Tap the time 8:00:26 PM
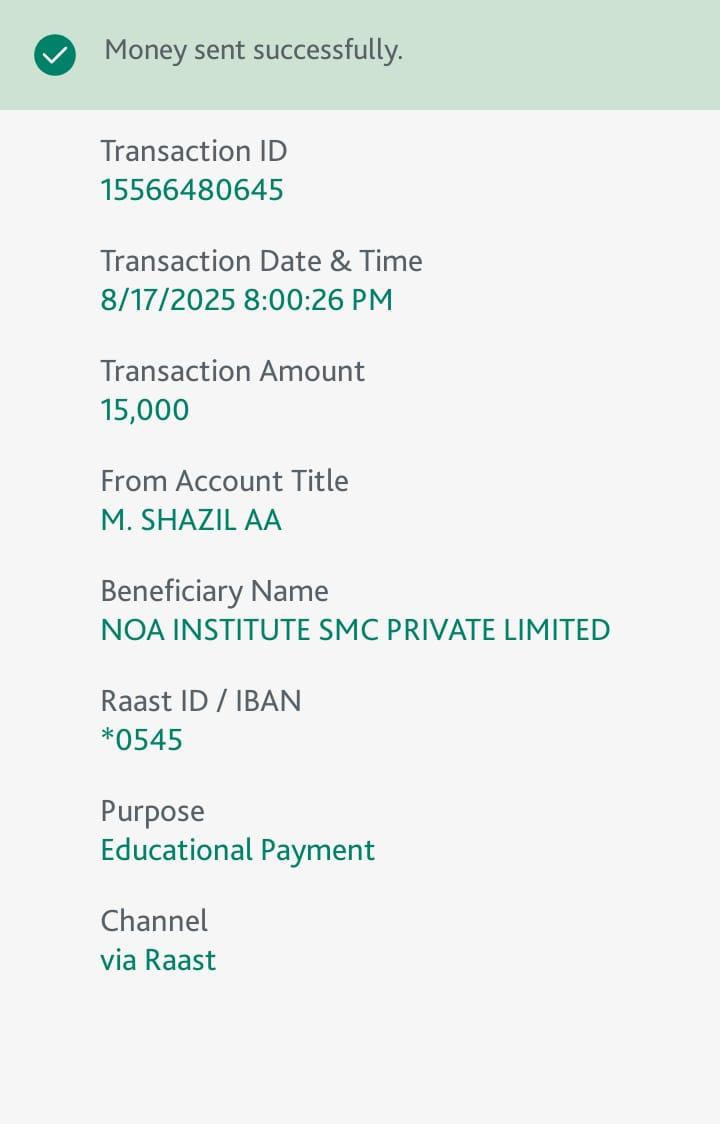This screenshot has height=1124, width=720. 318,300
